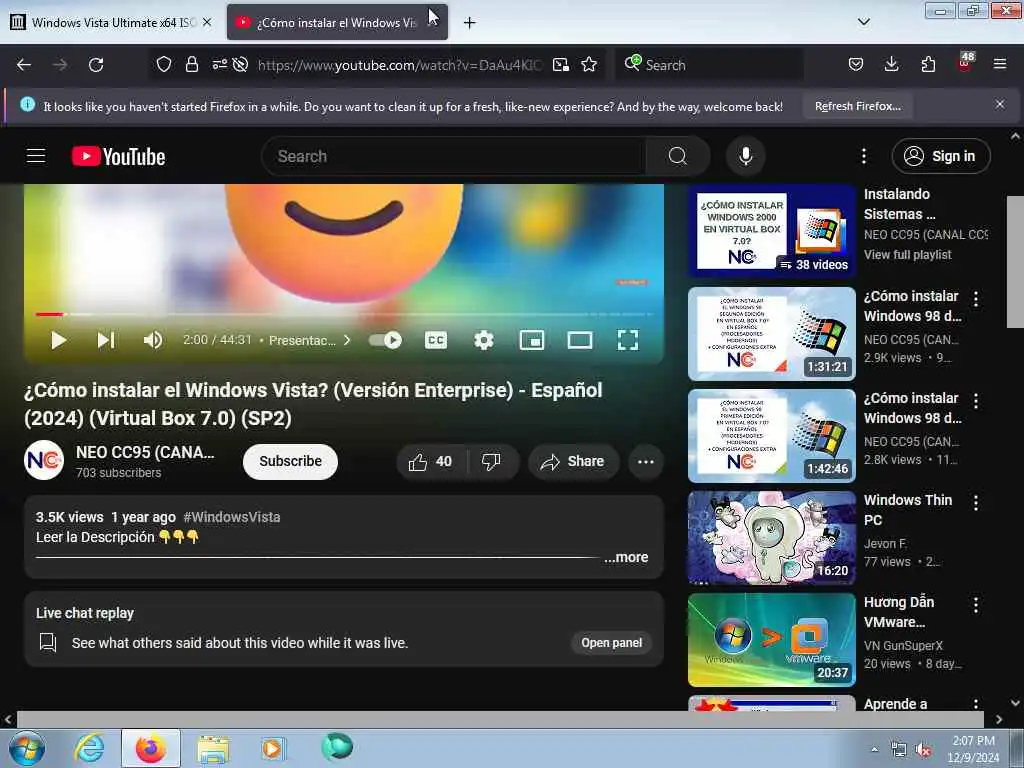
Task: Open the extensions puzzle-piece menu
Action: [x=928, y=64]
